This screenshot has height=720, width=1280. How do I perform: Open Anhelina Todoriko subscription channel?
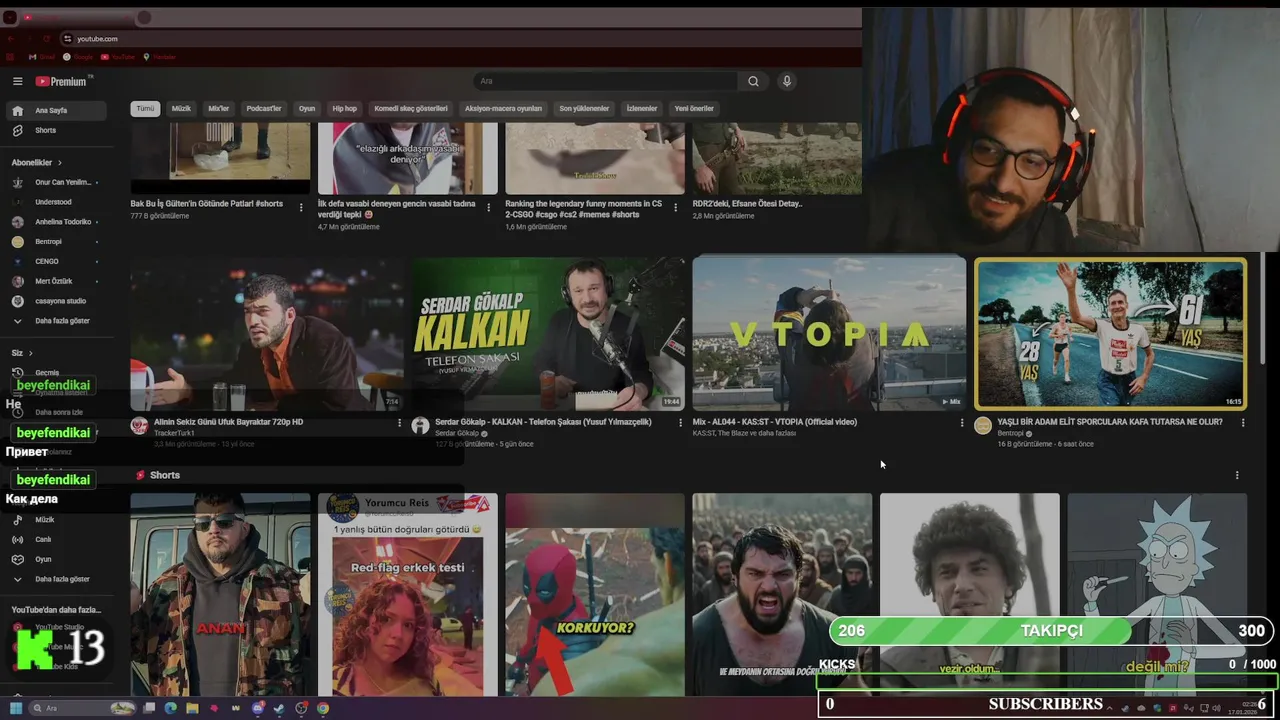(58, 222)
